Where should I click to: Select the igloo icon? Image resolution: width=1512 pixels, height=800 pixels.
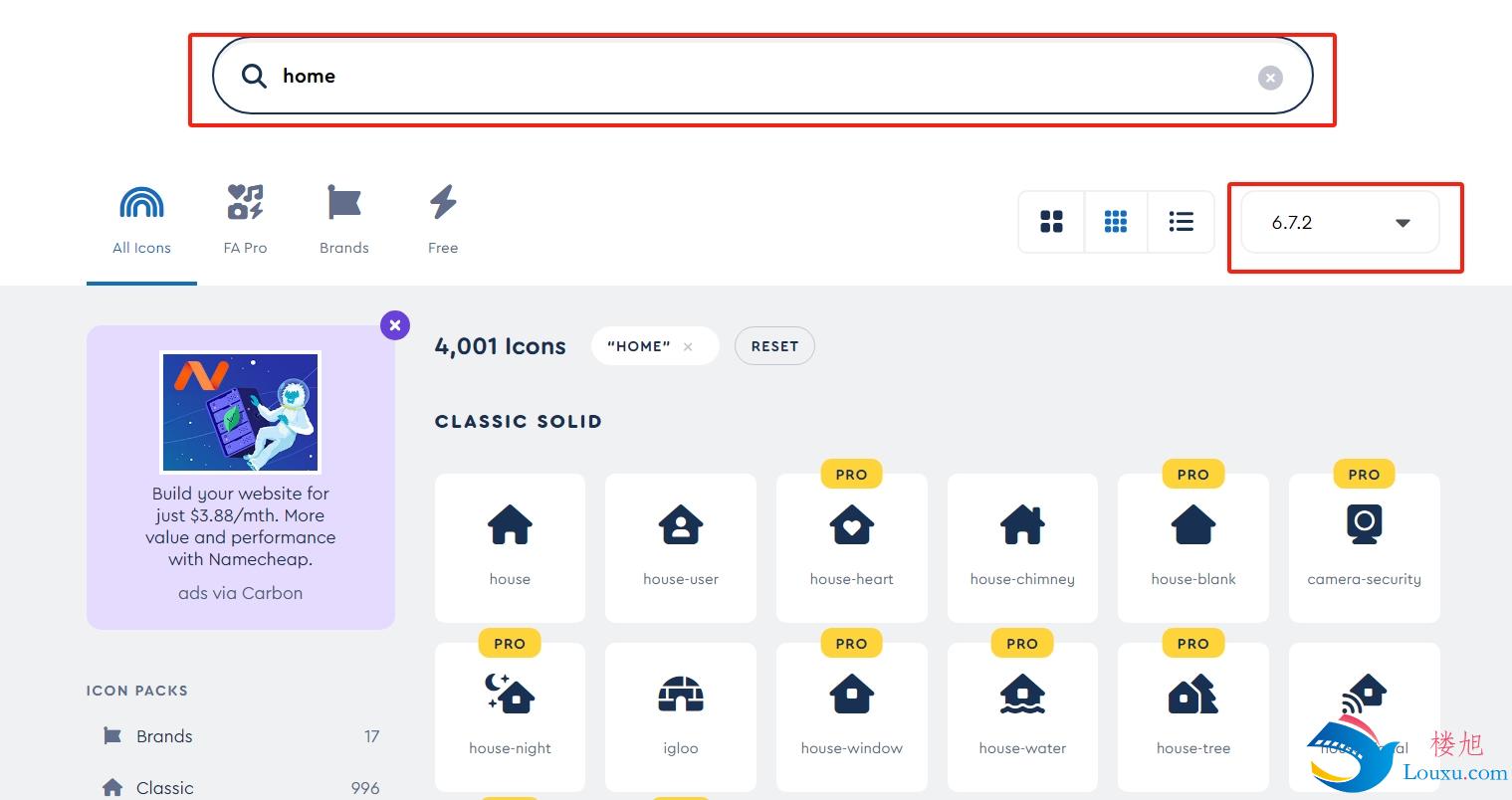(x=681, y=716)
